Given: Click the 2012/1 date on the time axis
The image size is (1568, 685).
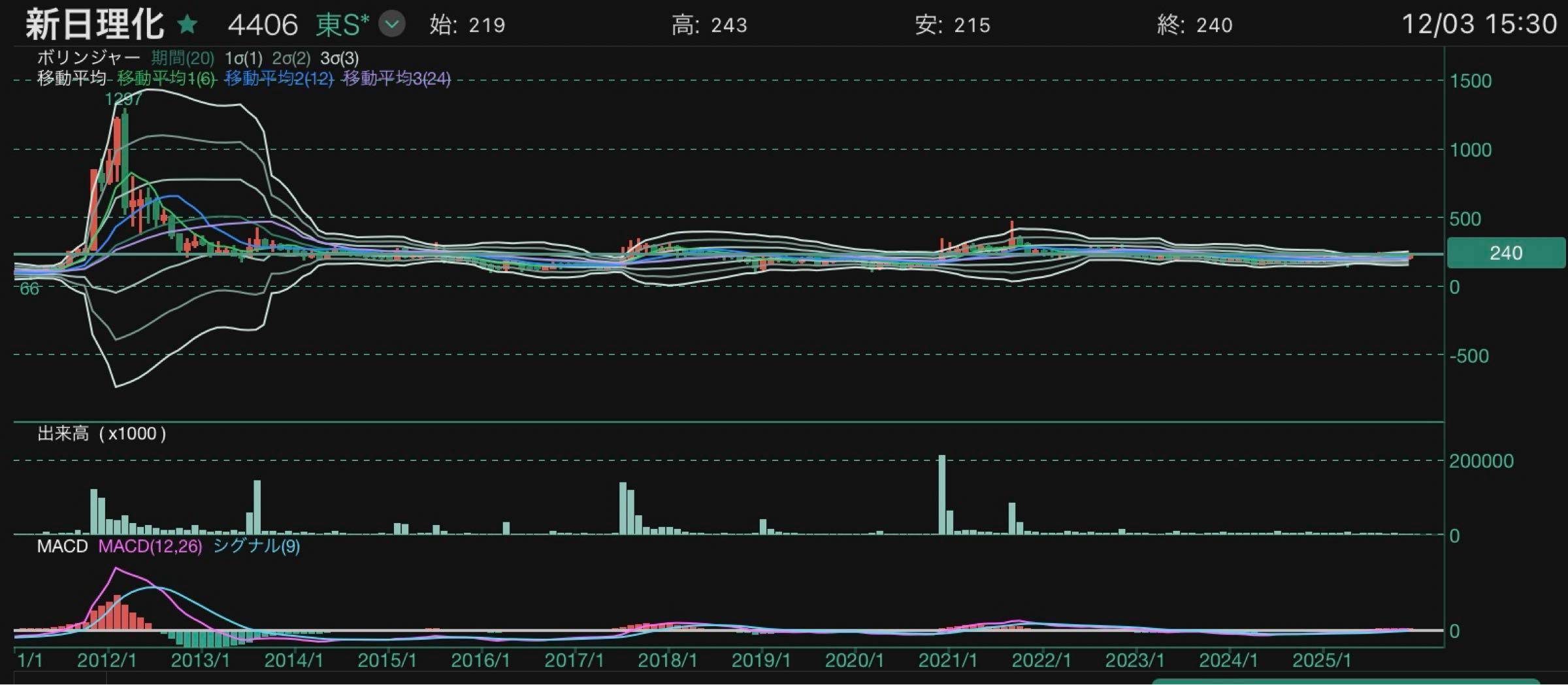Looking at the screenshot, I should [x=106, y=660].
